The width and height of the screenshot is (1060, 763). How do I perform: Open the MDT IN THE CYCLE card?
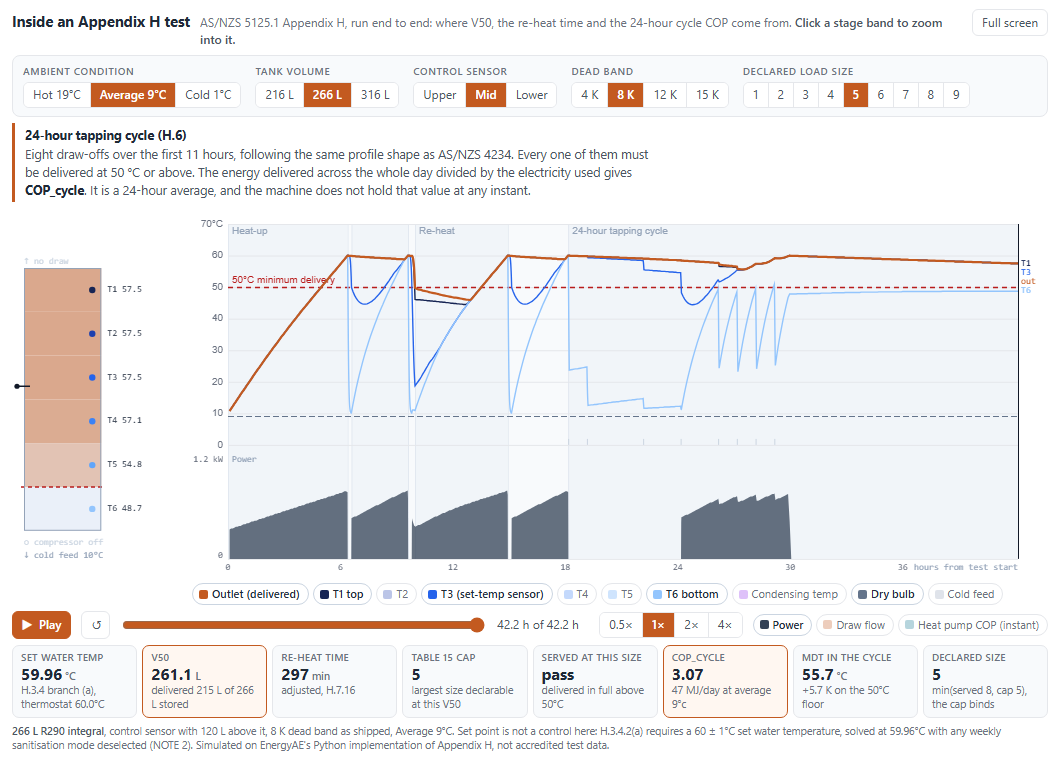[x=855, y=681]
